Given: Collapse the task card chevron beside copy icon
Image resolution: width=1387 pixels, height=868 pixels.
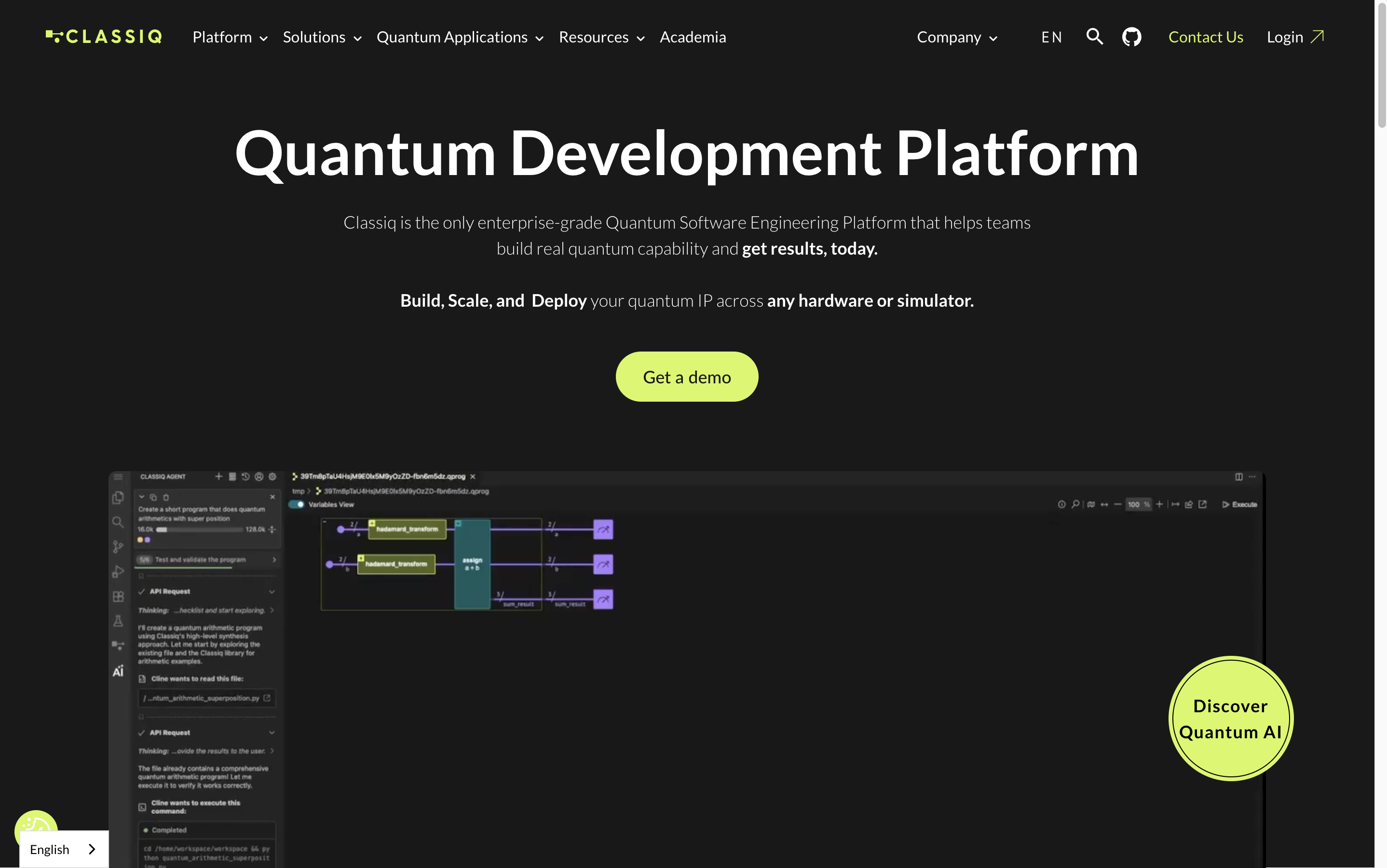Looking at the screenshot, I should tap(142, 497).
